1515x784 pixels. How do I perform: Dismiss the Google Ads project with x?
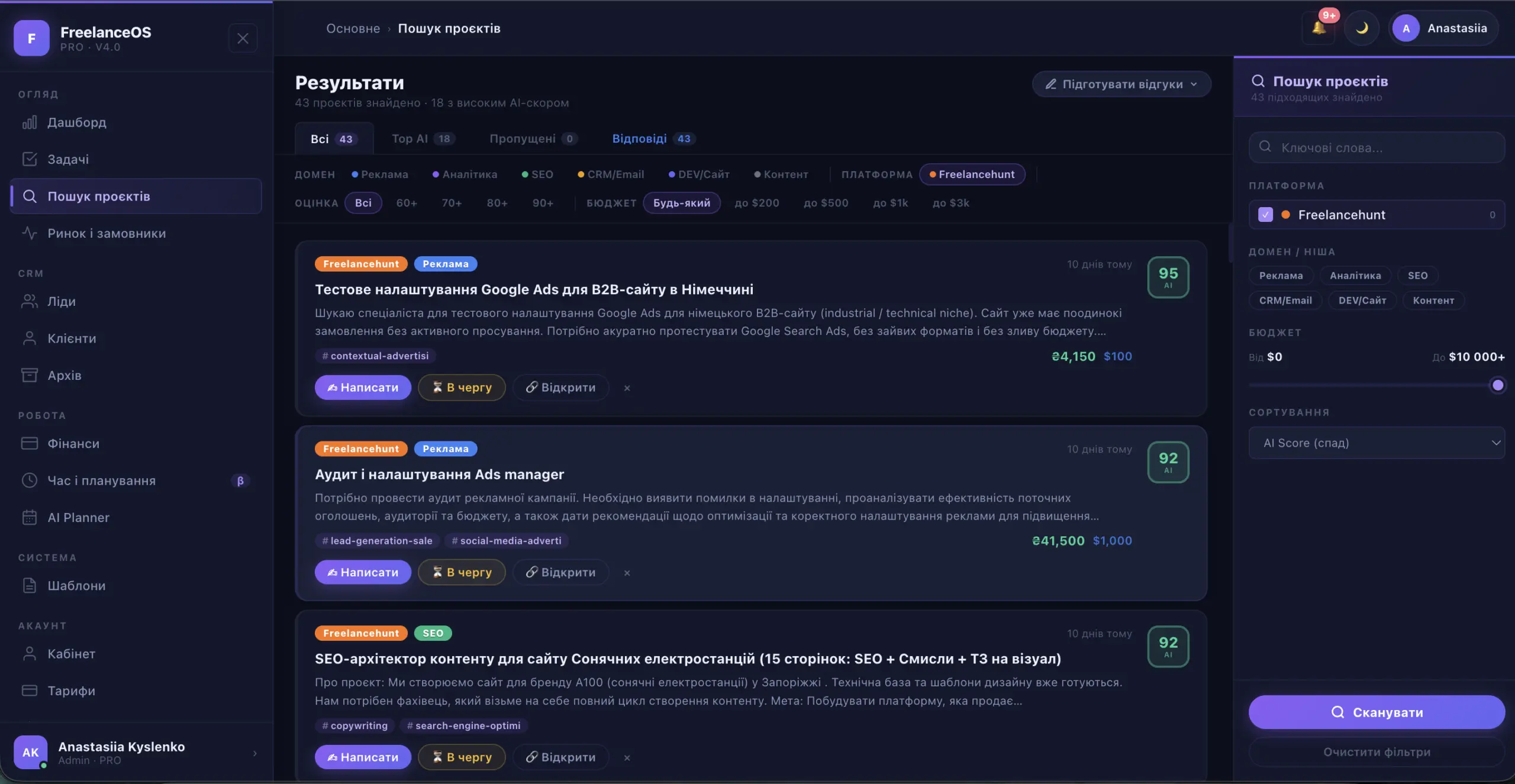[627, 388]
